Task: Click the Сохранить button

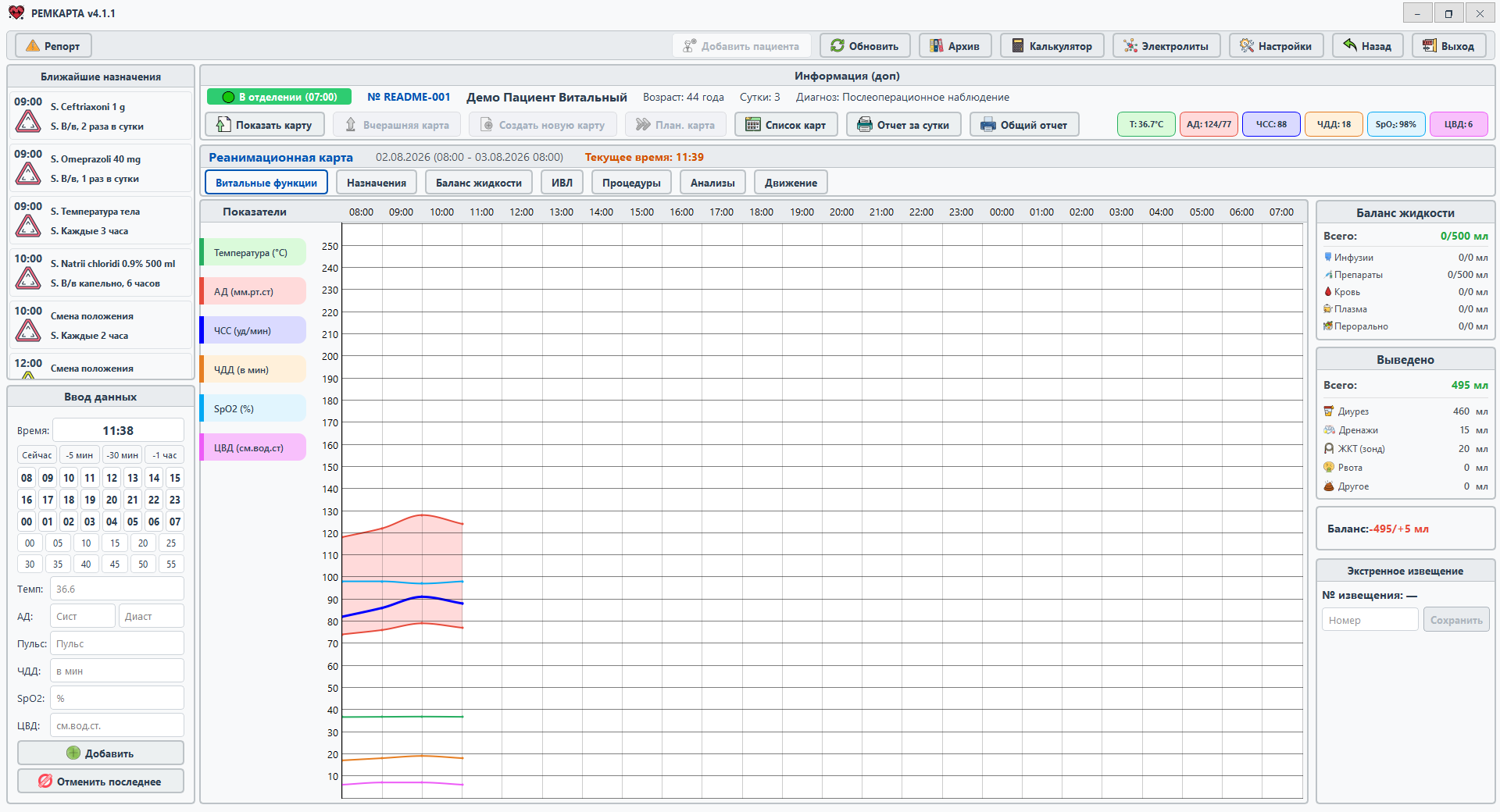Action: [1456, 620]
